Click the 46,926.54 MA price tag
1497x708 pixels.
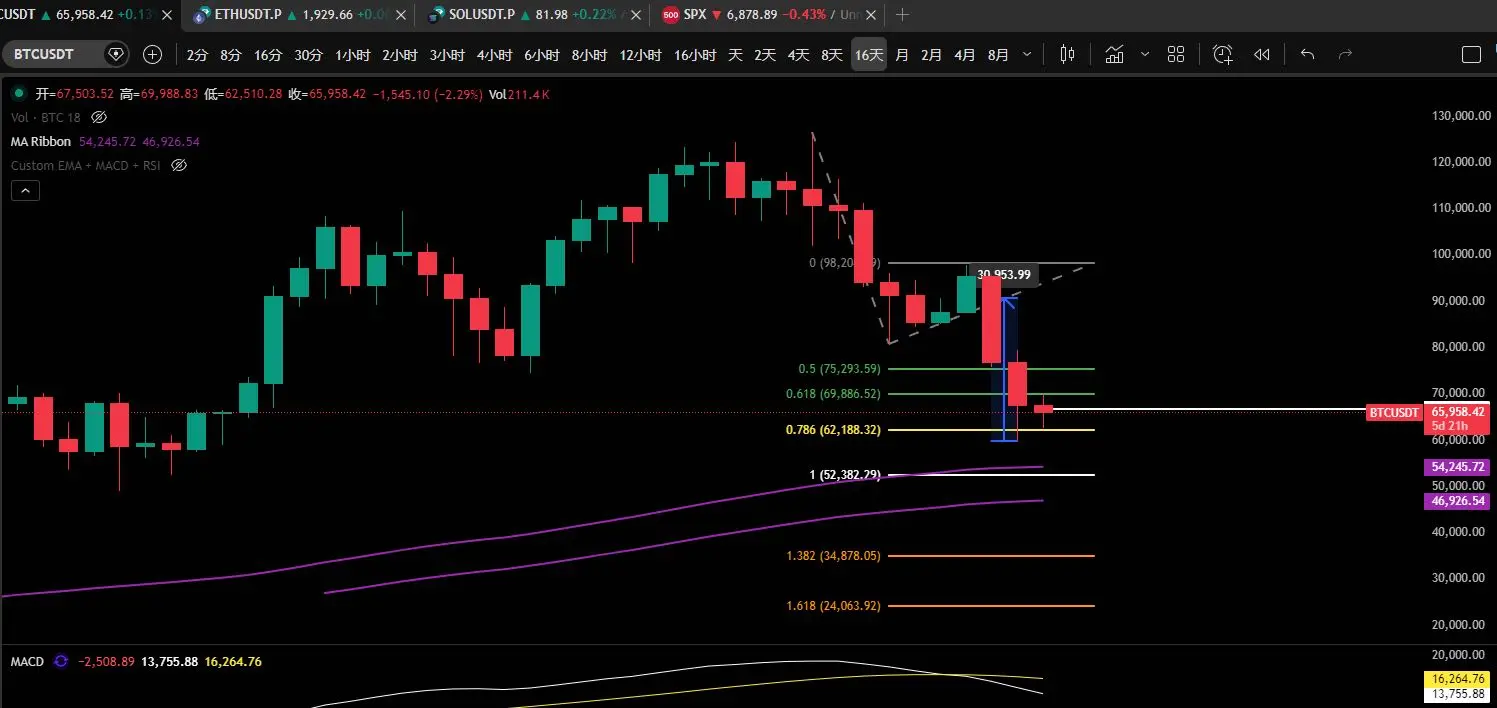[1457, 501]
